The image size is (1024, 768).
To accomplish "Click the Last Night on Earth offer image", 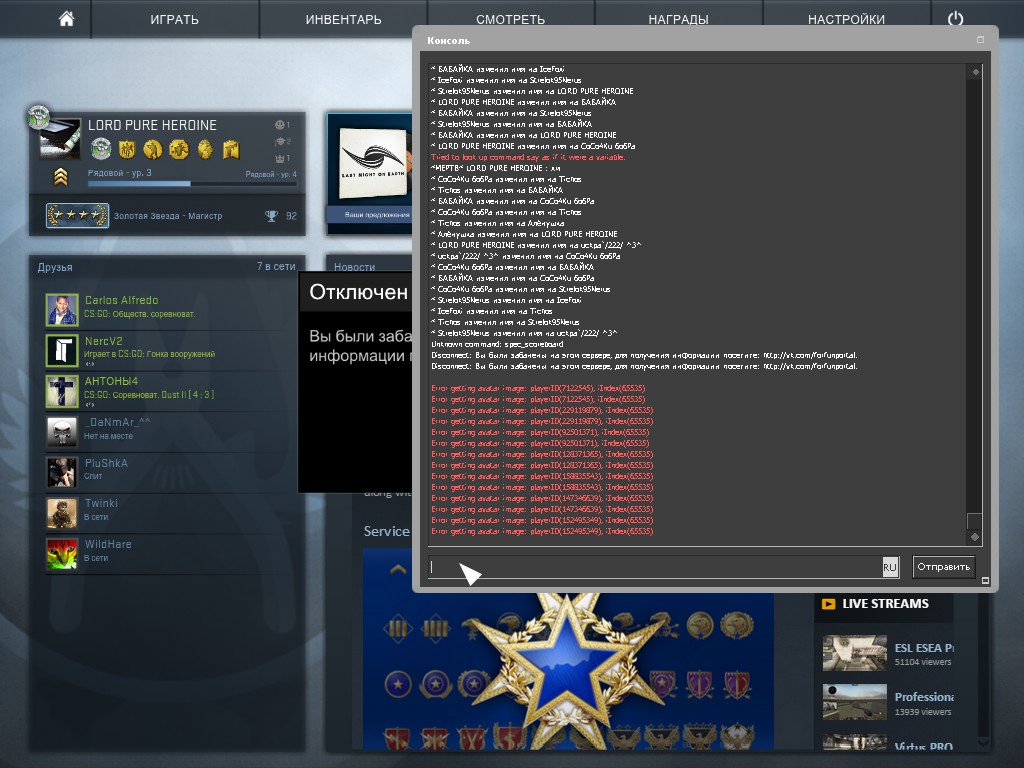I will click(x=374, y=163).
